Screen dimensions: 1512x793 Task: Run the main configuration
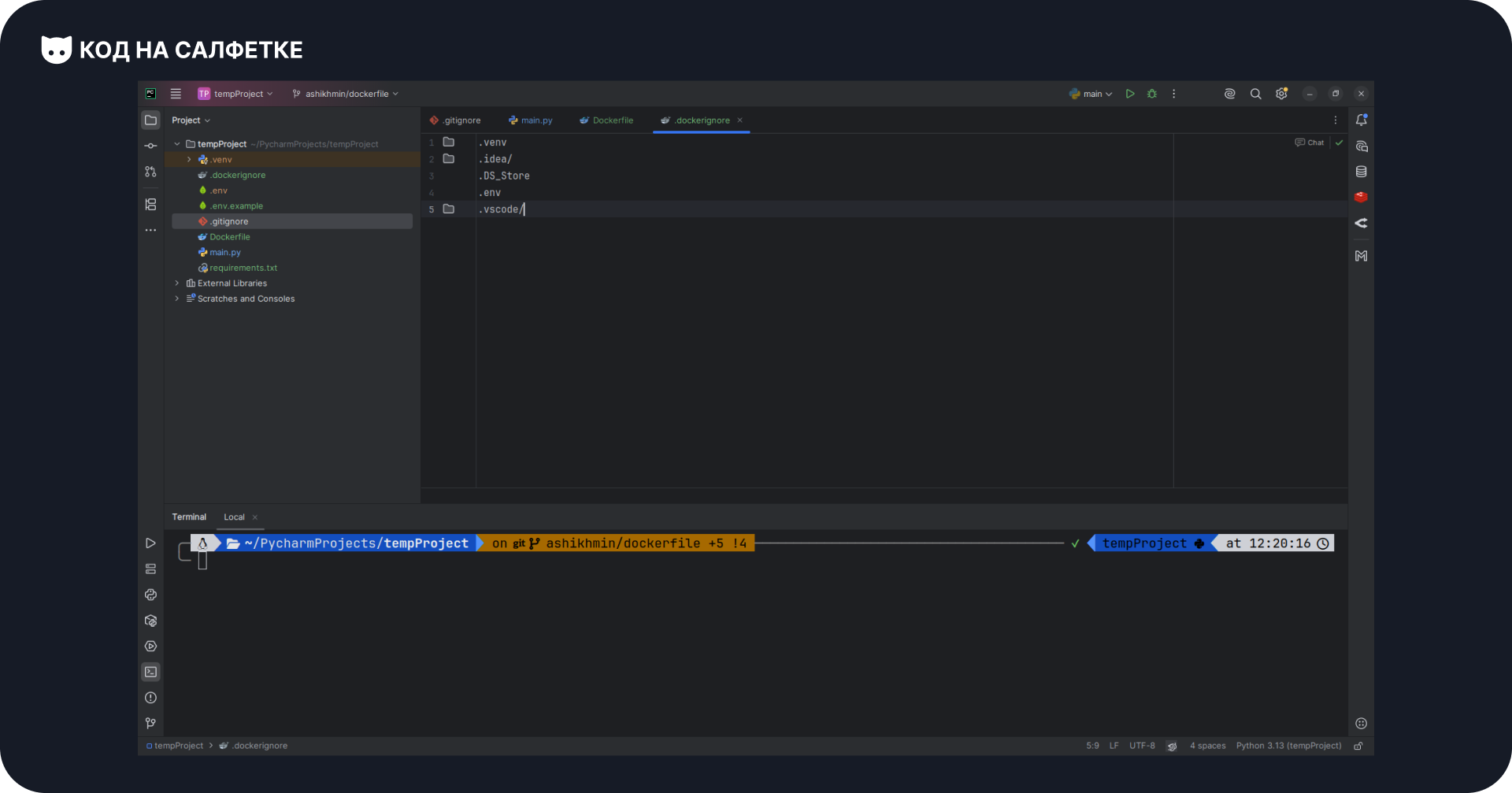click(x=1130, y=94)
